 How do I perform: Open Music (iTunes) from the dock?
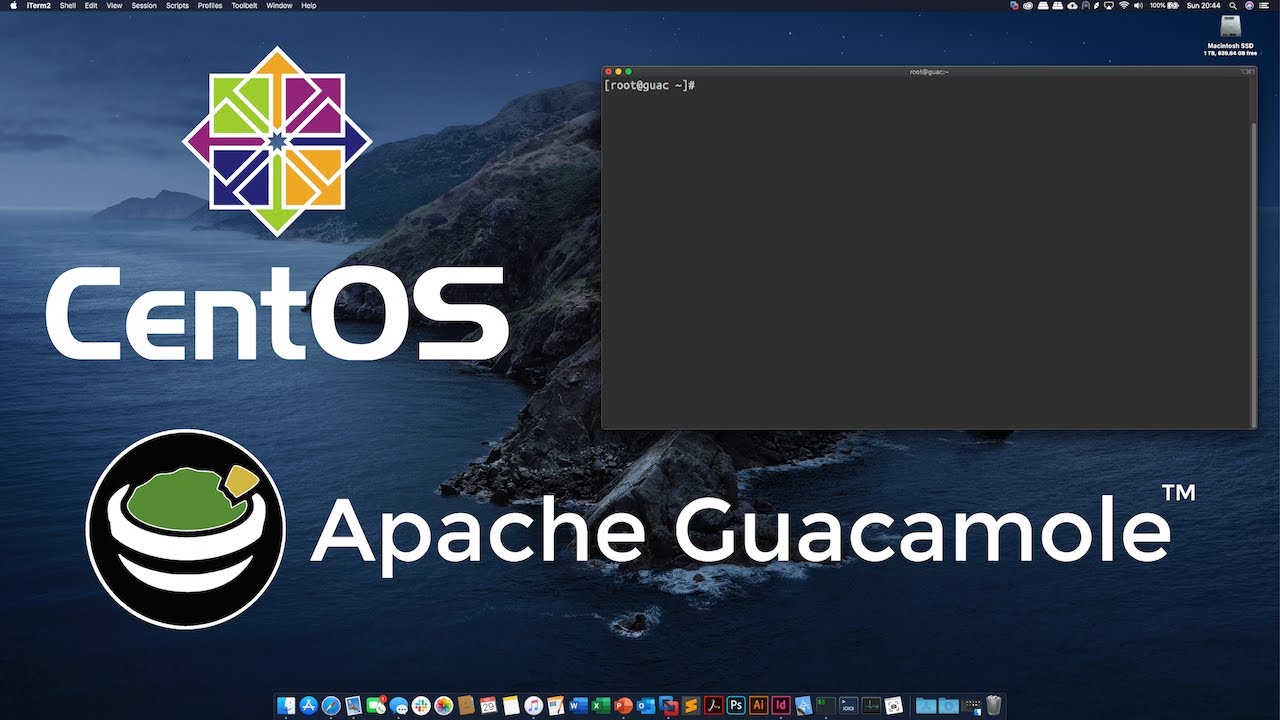[x=534, y=705]
